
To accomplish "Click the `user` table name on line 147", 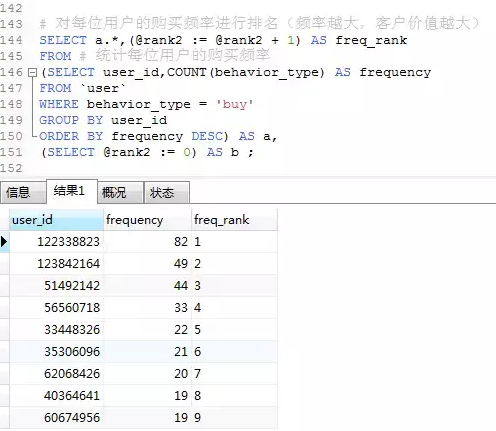I will pyautogui.click(x=103, y=88).
